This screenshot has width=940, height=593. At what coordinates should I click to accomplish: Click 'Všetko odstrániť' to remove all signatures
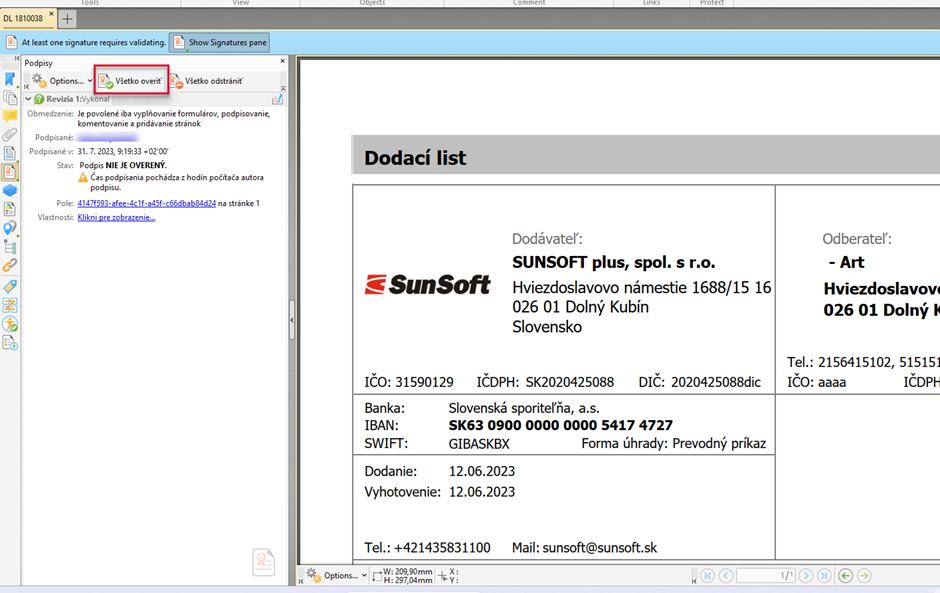click(x=206, y=81)
